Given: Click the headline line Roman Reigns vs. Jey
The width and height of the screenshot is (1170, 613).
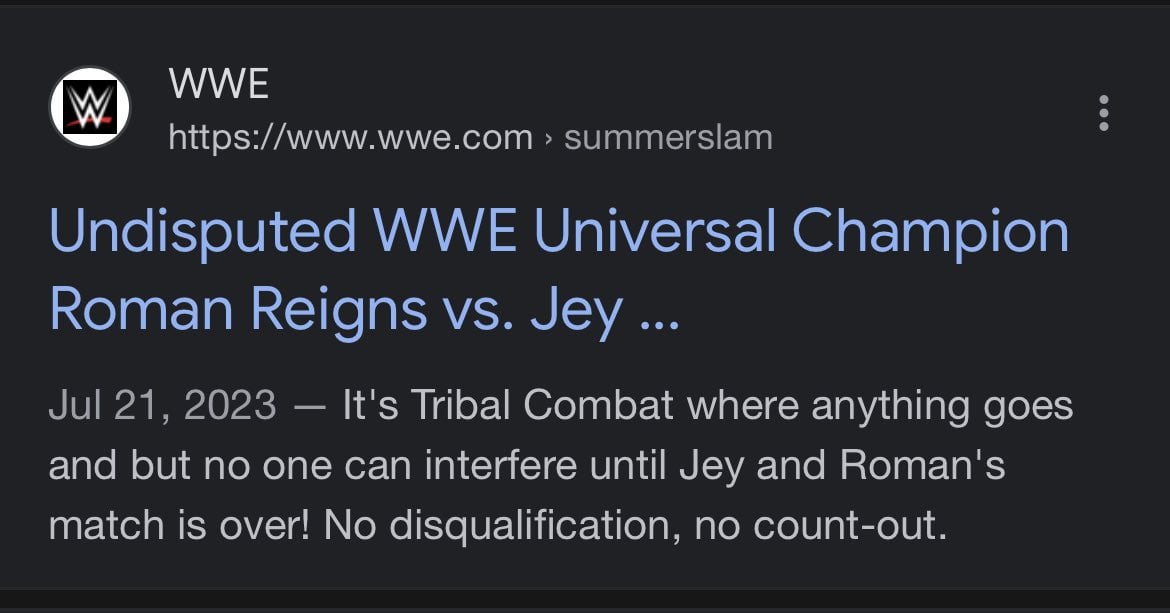Looking at the screenshot, I should 336,309.
